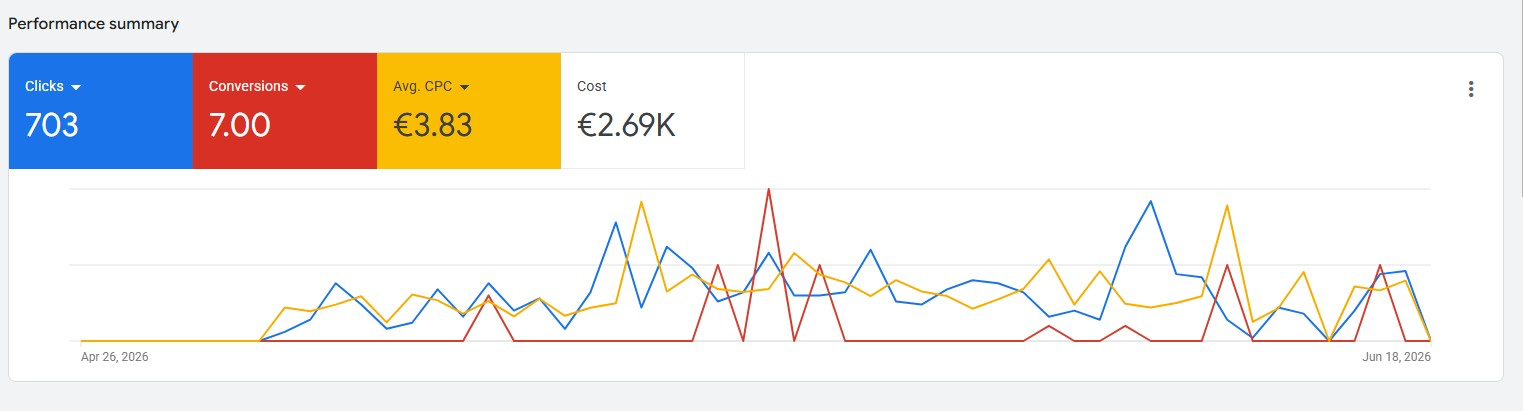This screenshot has width=1523, height=411.
Task: Click the Performance summary heading
Action: click(94, 23)
